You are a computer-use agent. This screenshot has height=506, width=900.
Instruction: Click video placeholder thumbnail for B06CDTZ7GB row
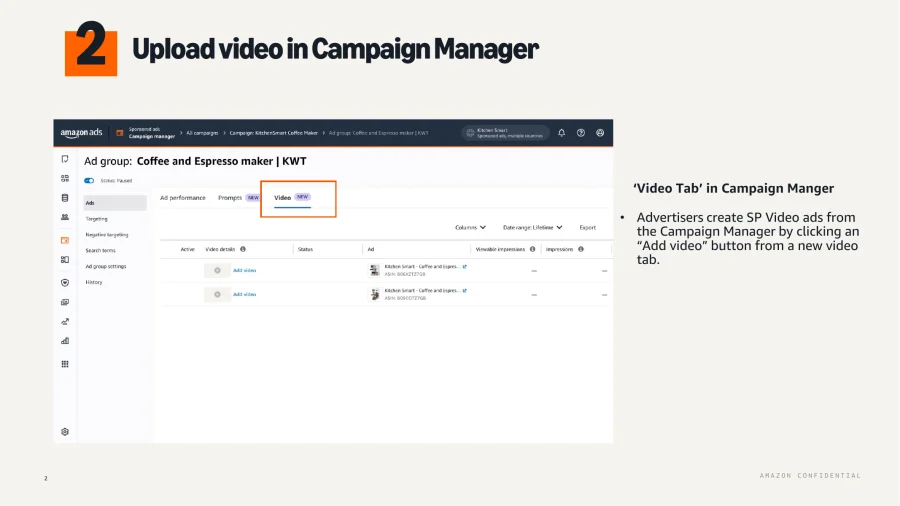pyautogui.click(x=217, y=294)
